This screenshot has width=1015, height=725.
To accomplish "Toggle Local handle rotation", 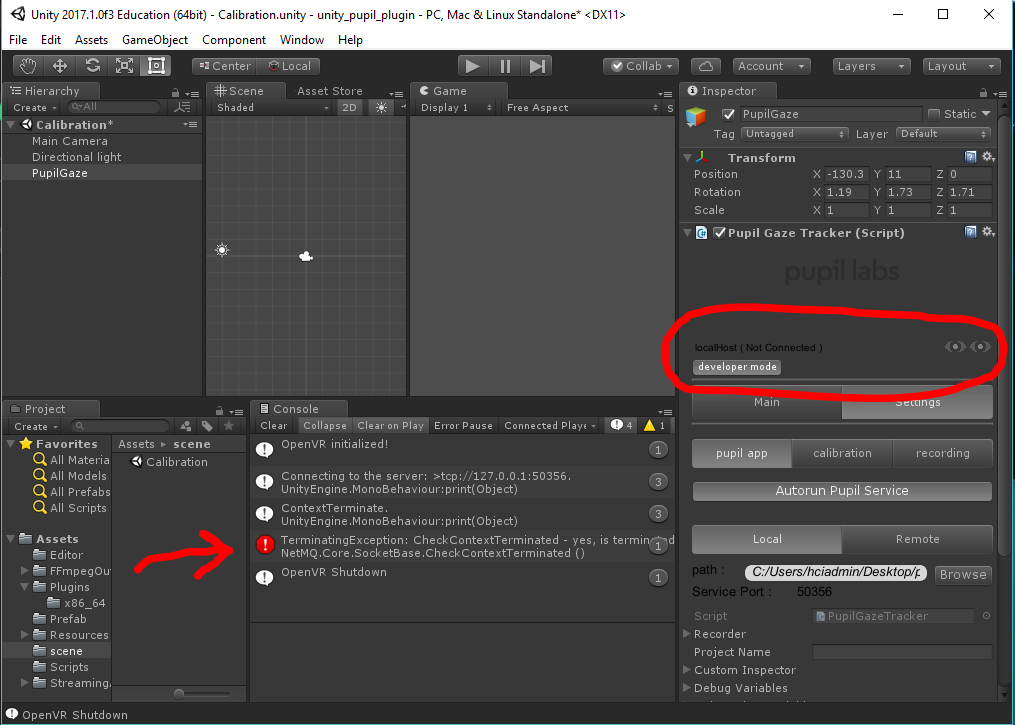I will pos(289,66).
